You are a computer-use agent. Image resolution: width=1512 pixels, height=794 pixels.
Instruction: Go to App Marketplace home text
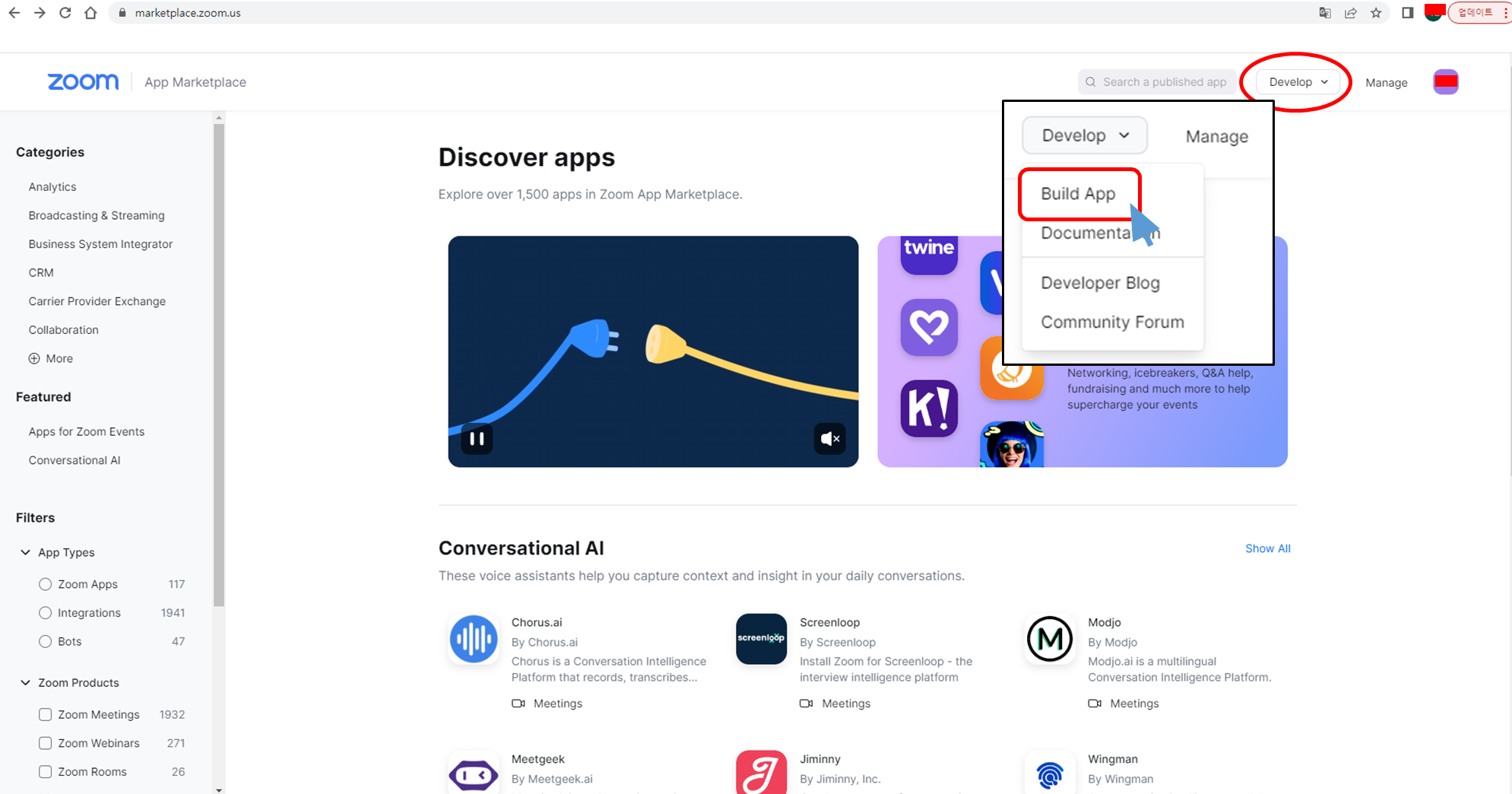[195, 82]
